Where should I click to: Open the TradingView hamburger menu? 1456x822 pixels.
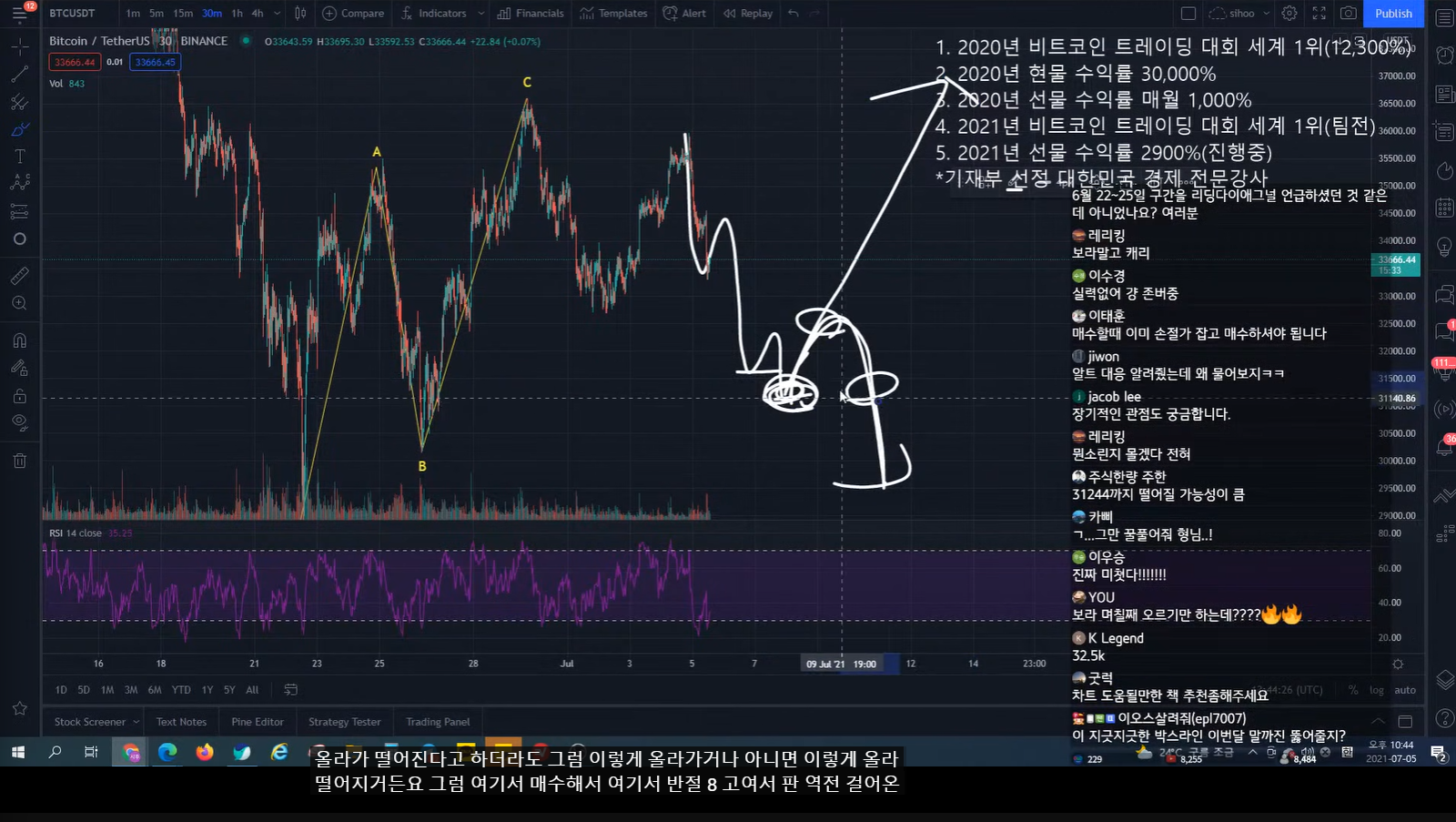(19, 14)
